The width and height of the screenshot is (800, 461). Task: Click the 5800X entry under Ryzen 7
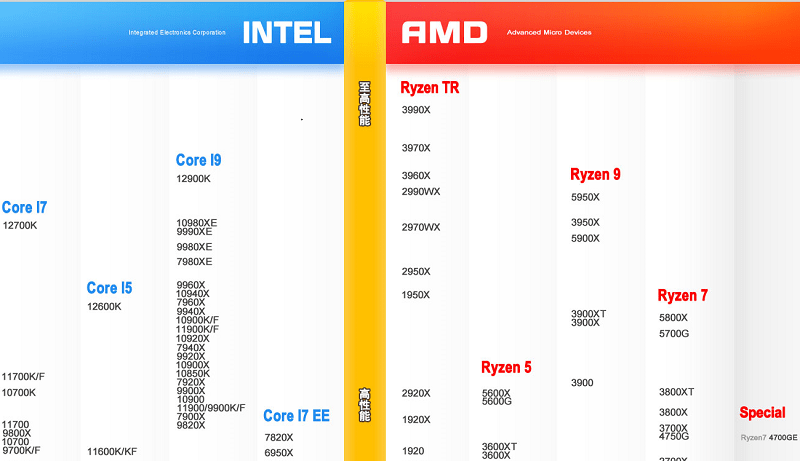(x=673, y=318)
